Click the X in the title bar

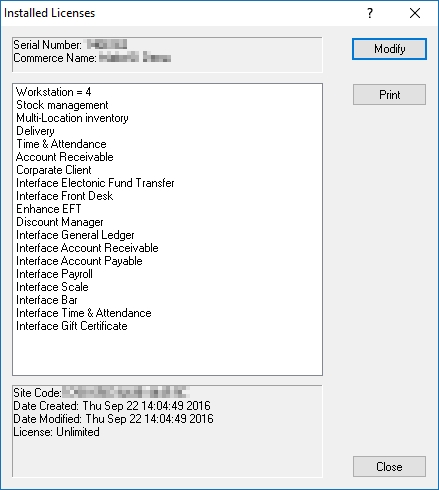(x=415, y=13)
